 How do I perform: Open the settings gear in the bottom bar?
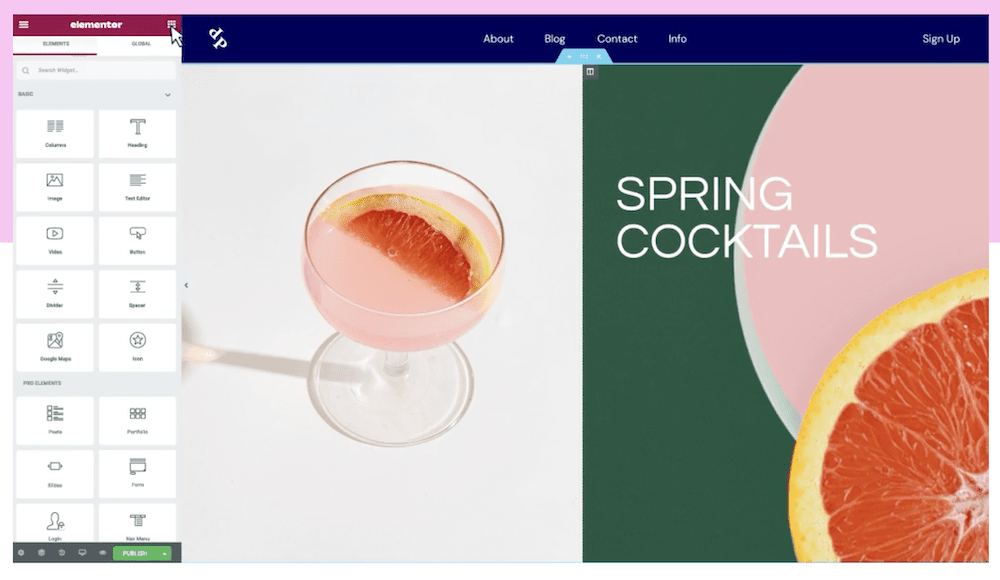21,553
